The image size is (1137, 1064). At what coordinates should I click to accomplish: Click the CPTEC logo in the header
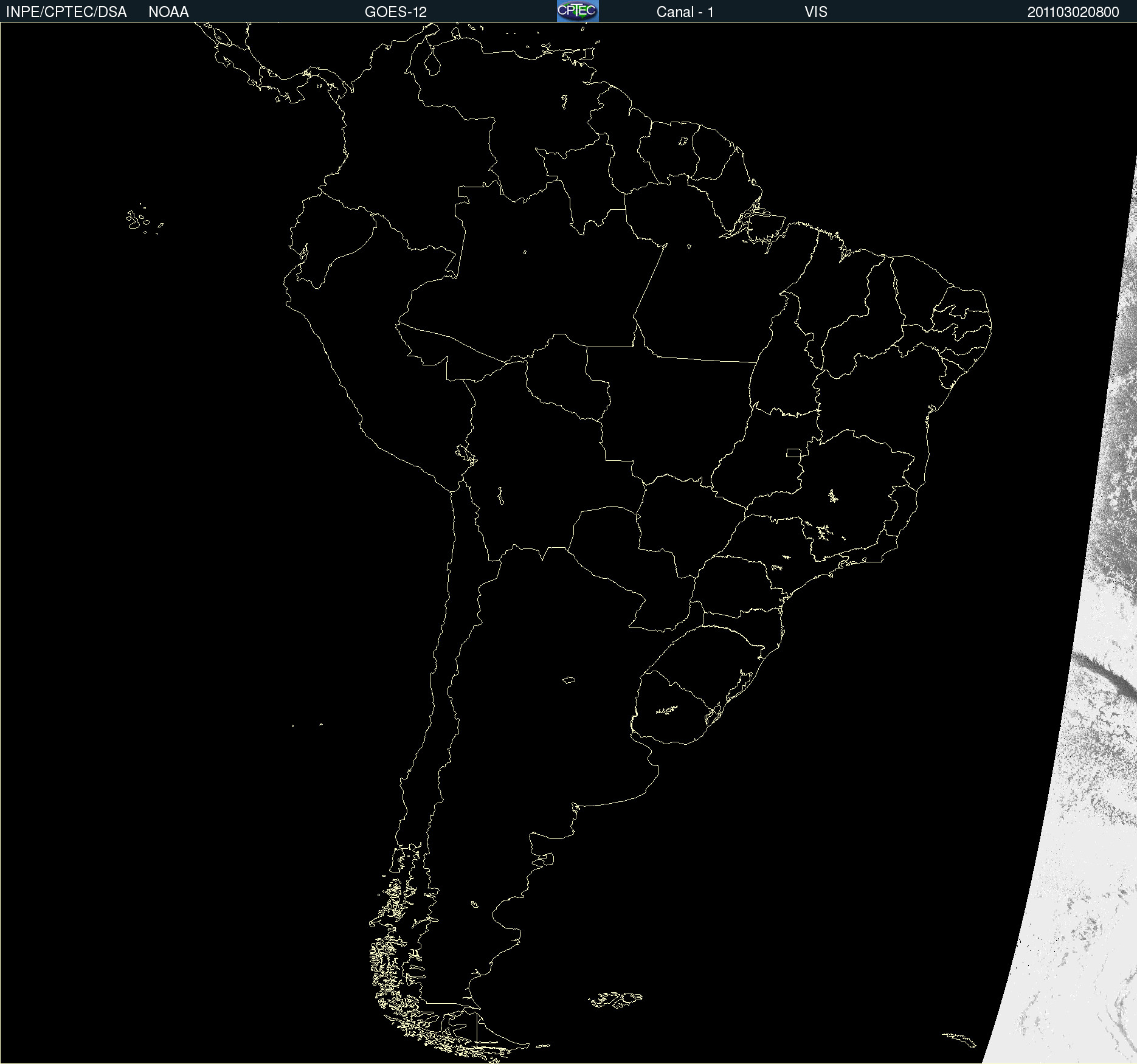[578, 11]
